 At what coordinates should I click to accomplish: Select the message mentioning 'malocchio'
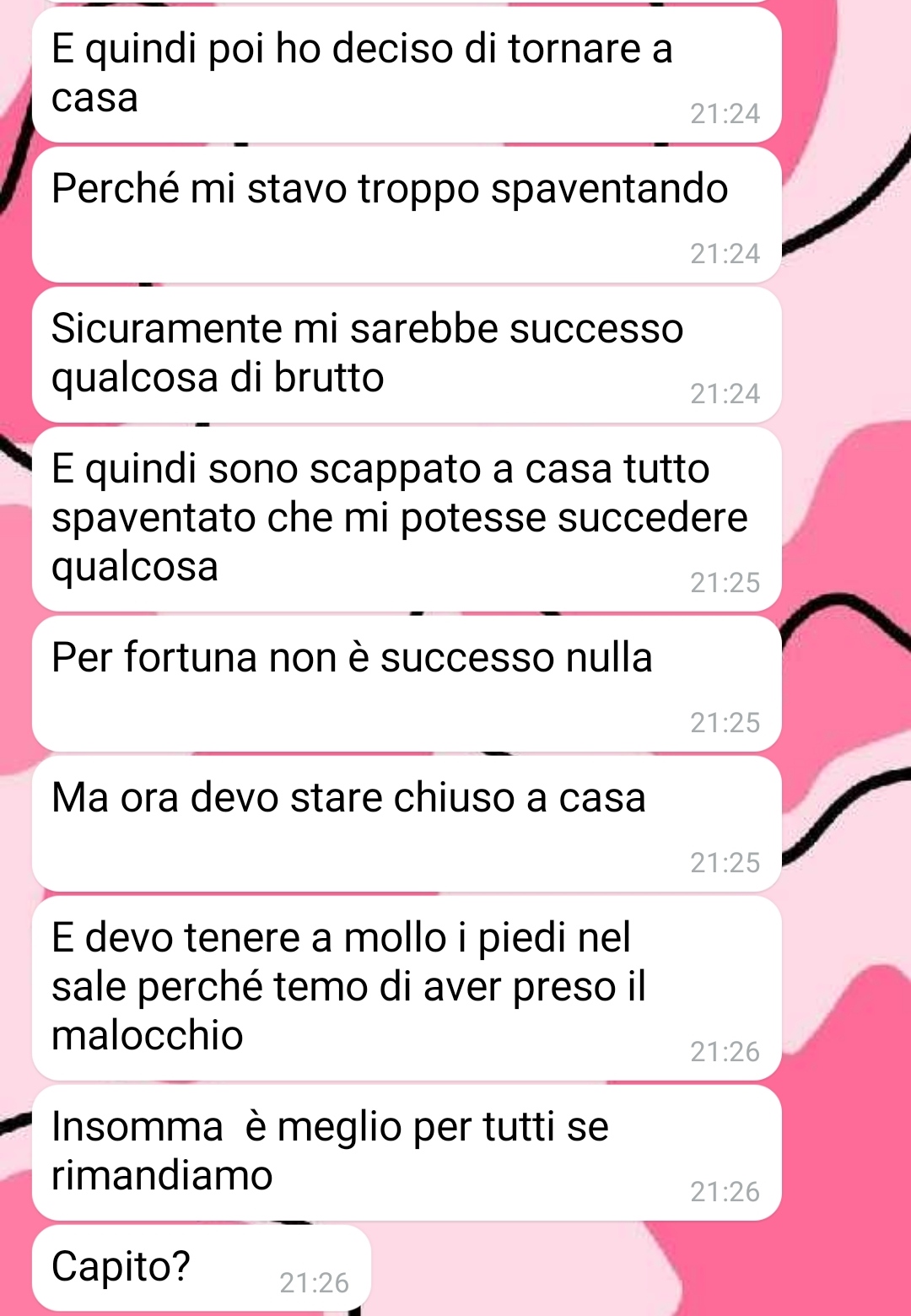[407, 989]
